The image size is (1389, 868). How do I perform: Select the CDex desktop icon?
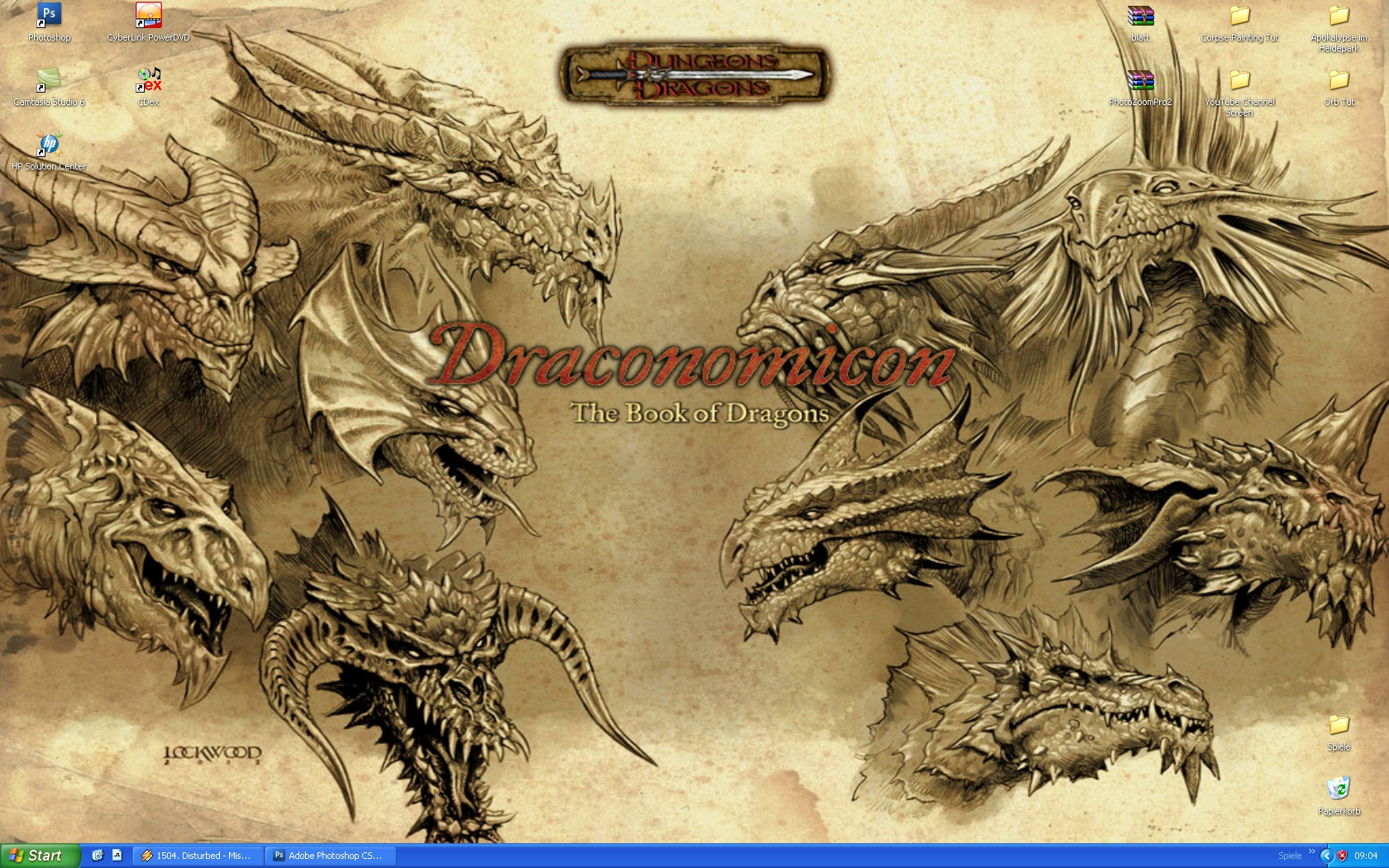pyautogui.click(x=148, y=87)
